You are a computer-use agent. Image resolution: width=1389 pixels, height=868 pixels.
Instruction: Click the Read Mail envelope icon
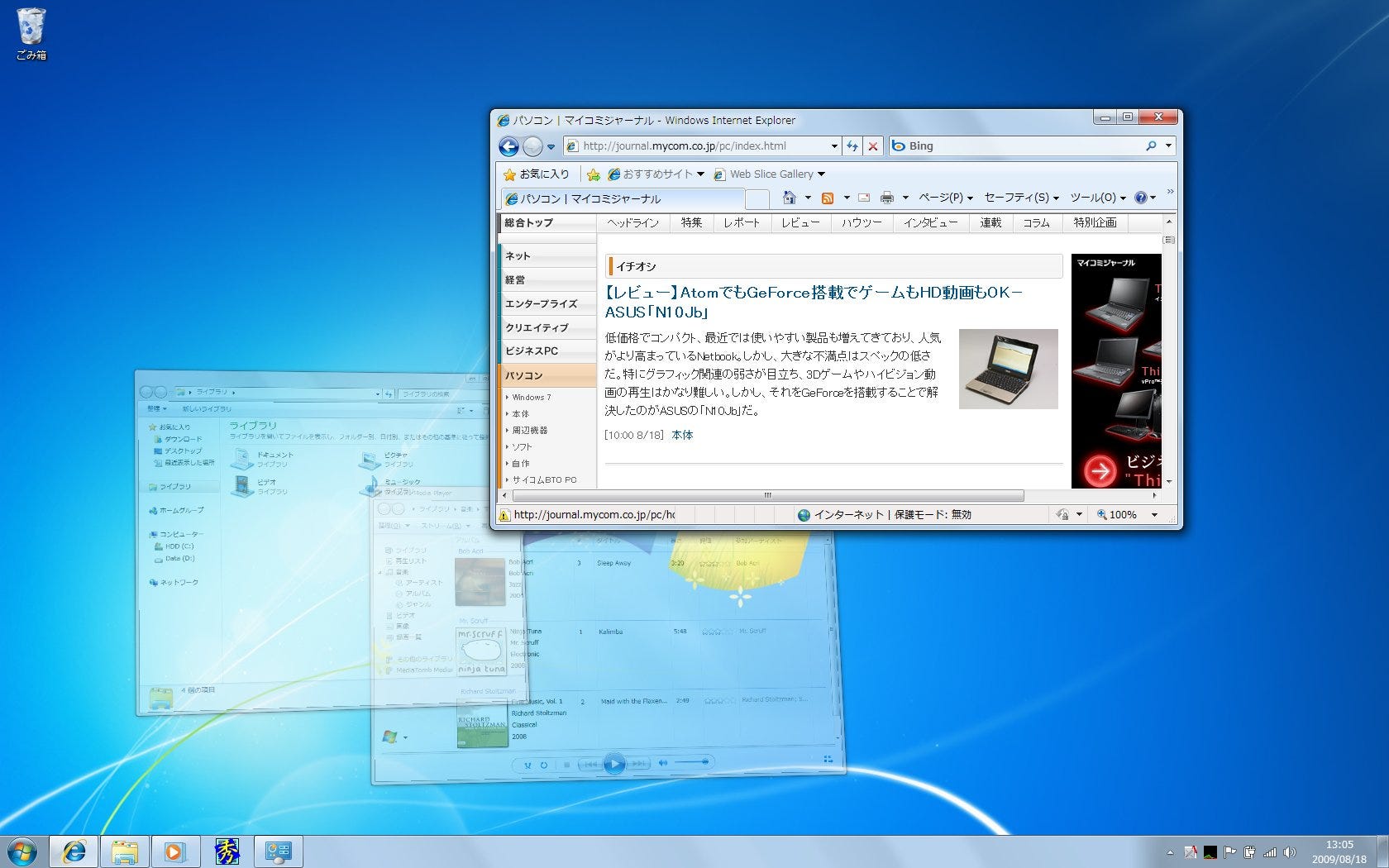pyautogui.click(x=864, y=198)
